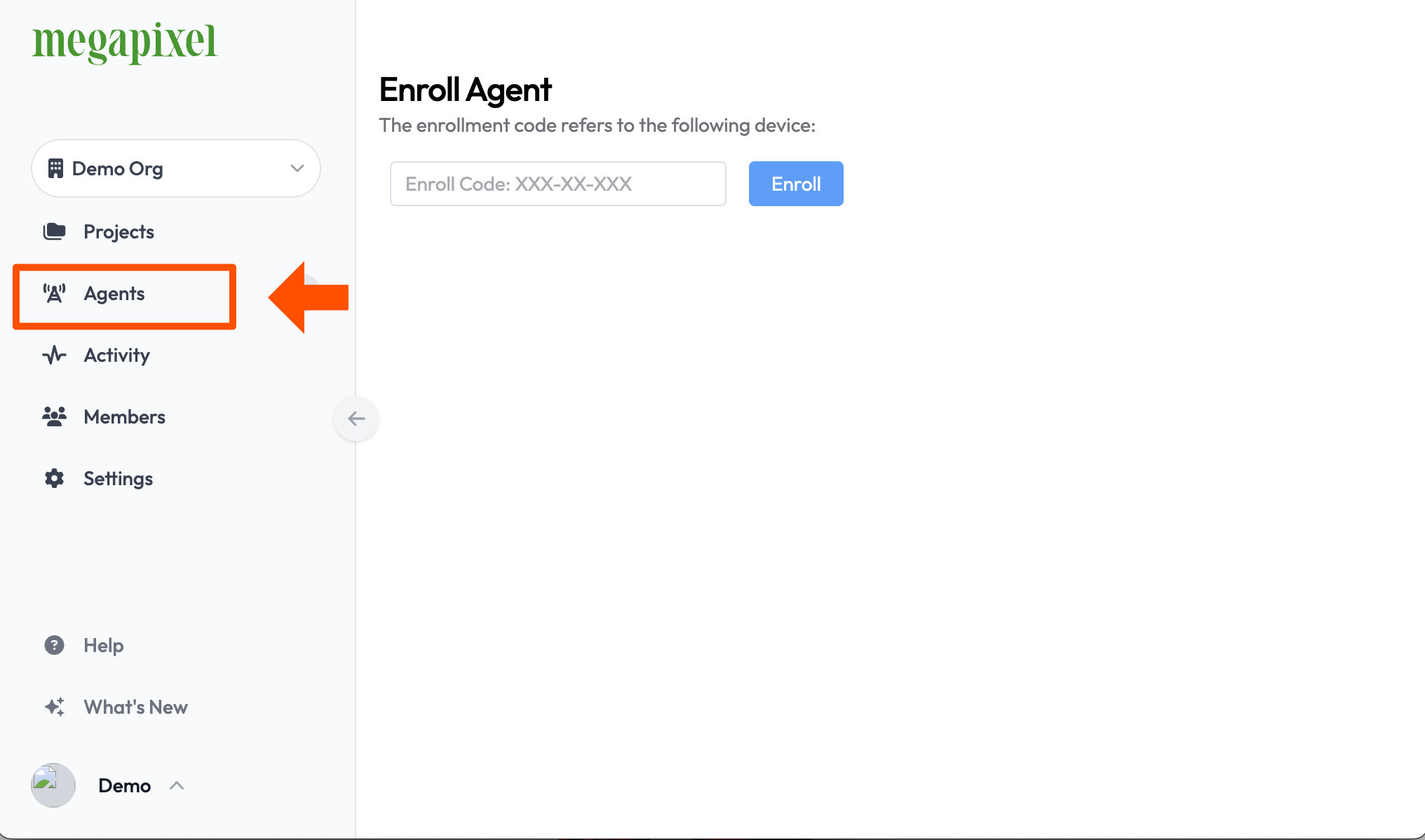Click the Help question mark icon
Image resolution: width=1425 pixels, height=840 pixels.
(53, 644)
